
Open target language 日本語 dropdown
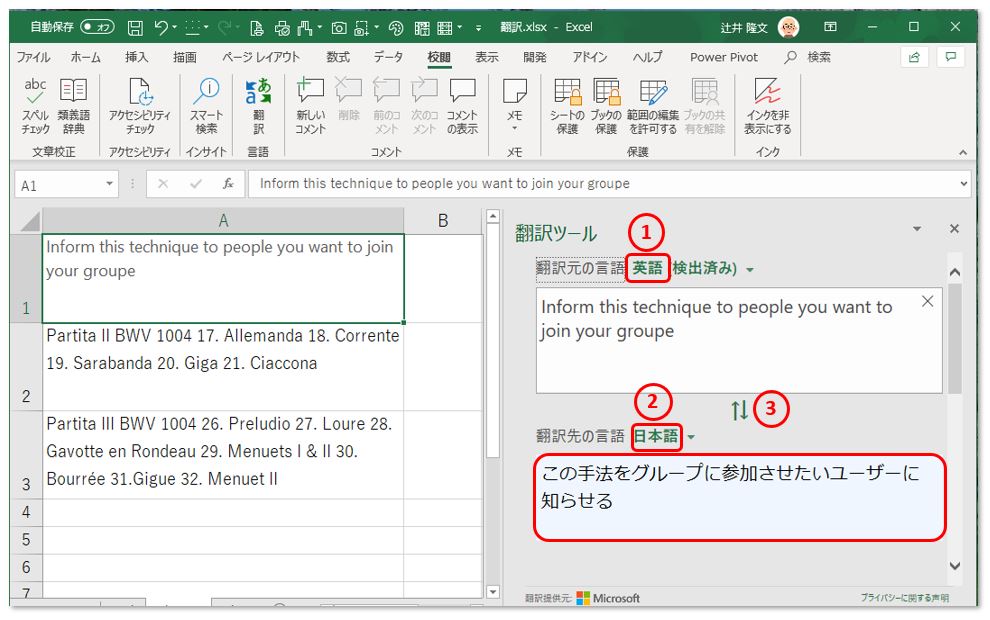(691, 437)
